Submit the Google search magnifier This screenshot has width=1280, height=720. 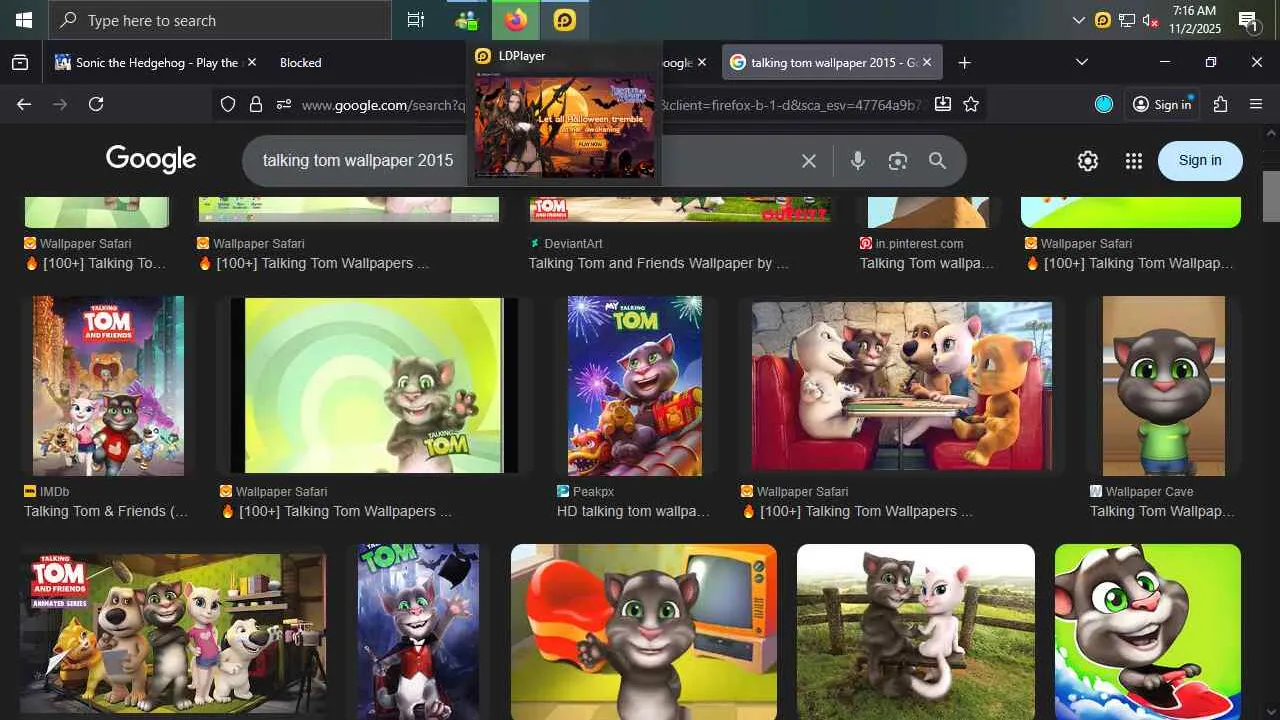(937, 160)
